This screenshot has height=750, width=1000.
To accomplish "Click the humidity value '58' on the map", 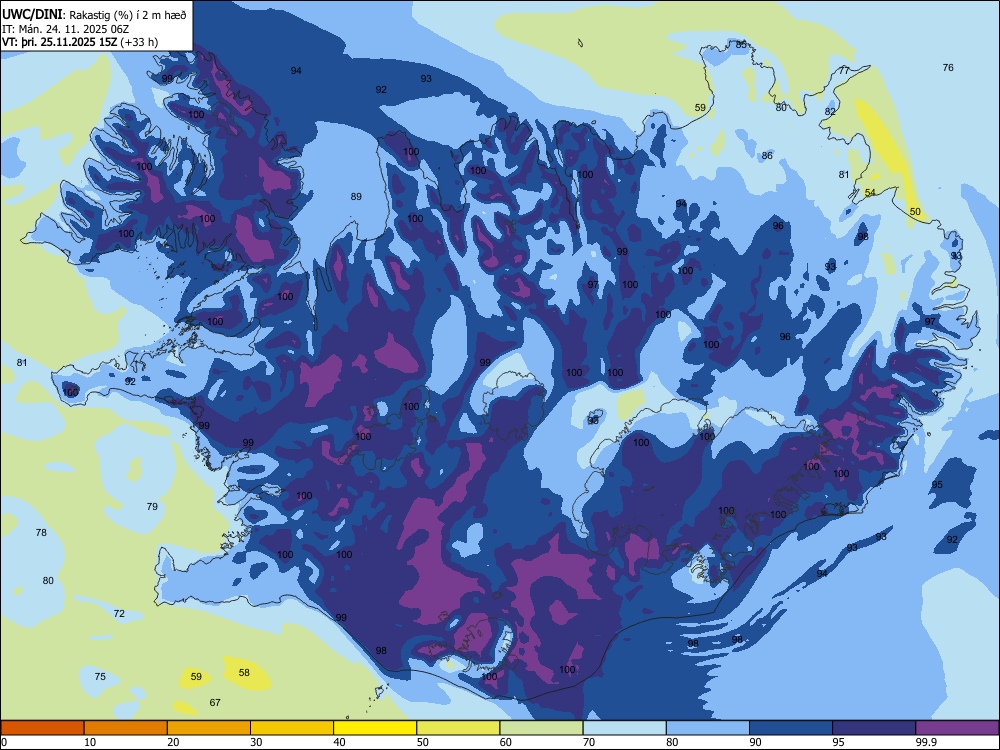I will 244,672.
